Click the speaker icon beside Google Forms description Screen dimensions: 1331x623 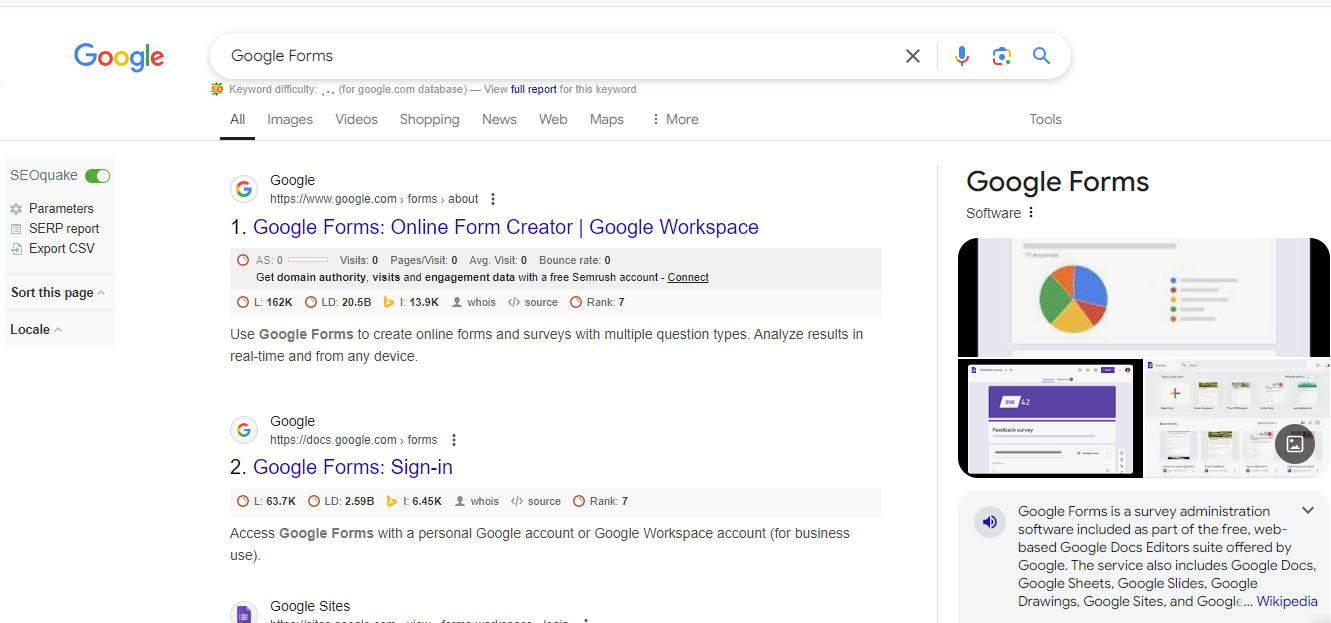[989, 522]
